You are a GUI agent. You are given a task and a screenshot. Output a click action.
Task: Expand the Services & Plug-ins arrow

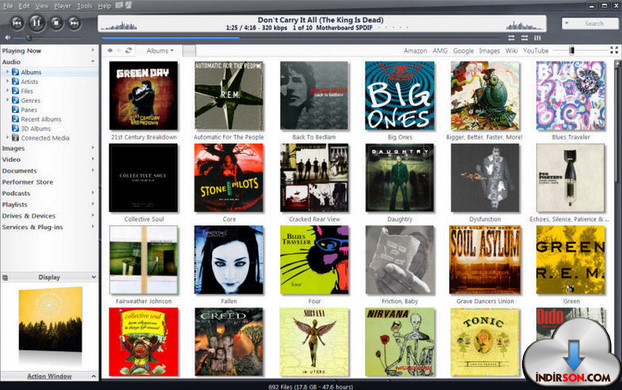point(93,227)
